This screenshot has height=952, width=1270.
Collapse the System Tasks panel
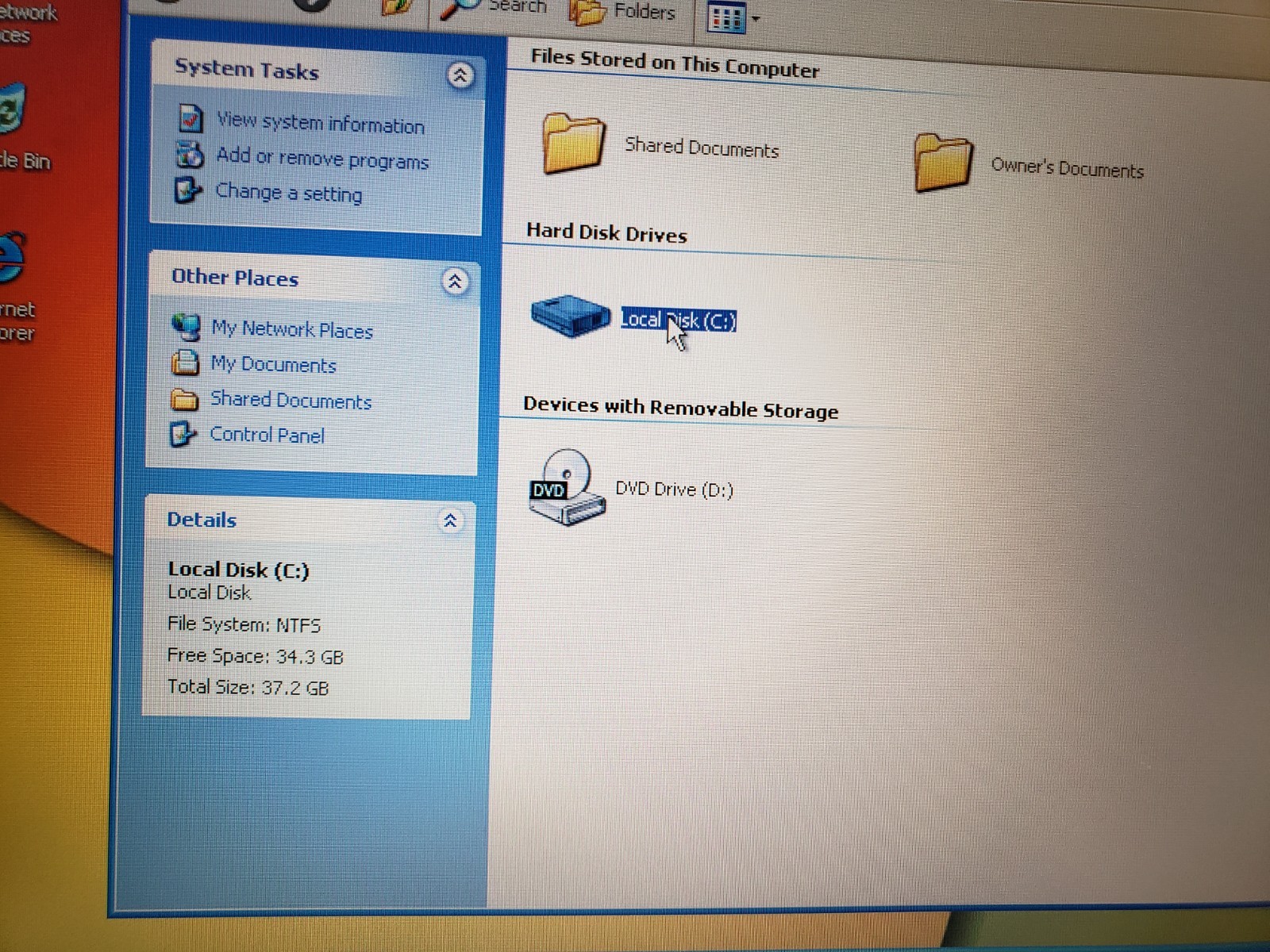460,75
